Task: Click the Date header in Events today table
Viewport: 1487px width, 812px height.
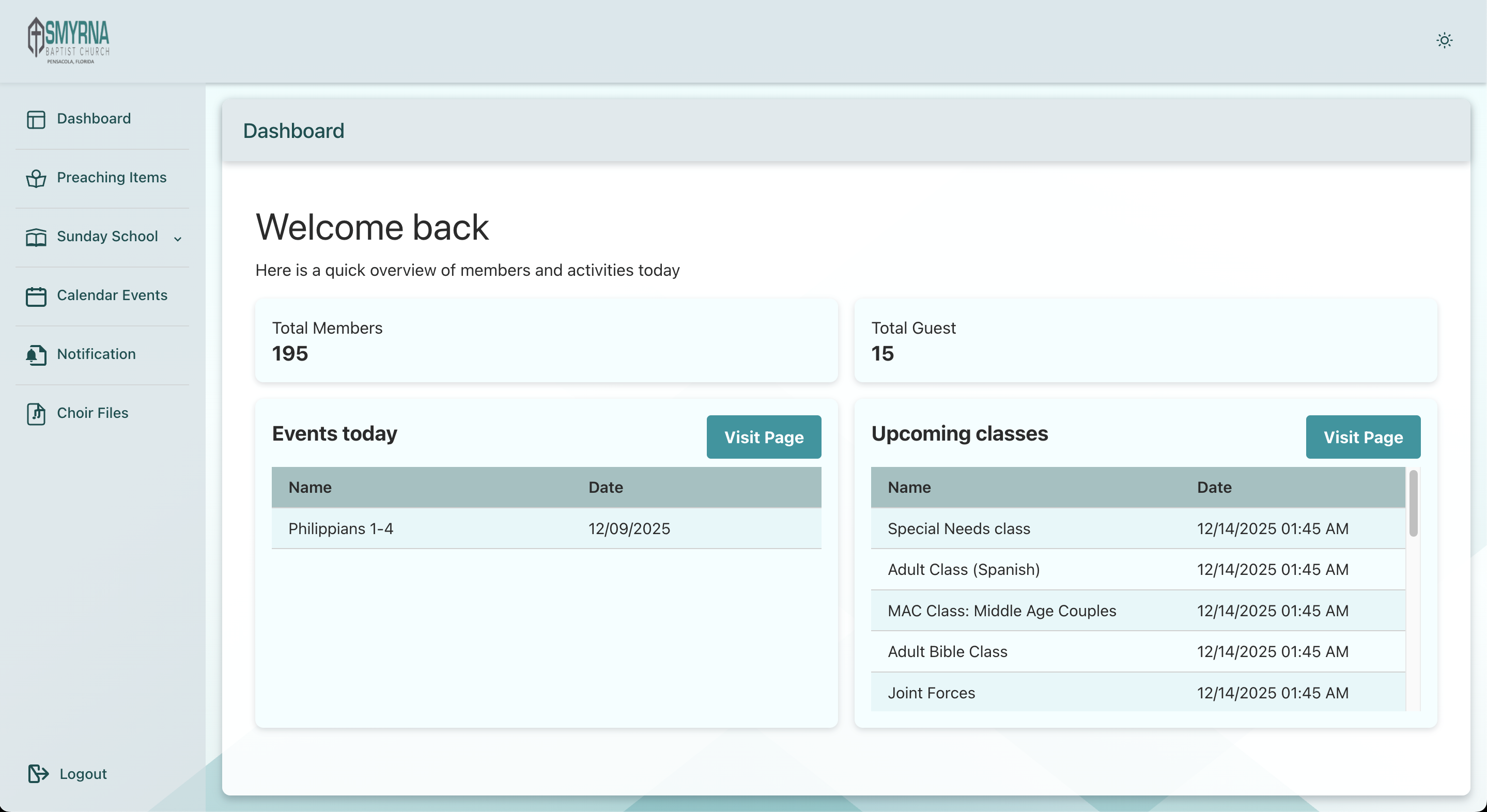Action: point(606,487)
